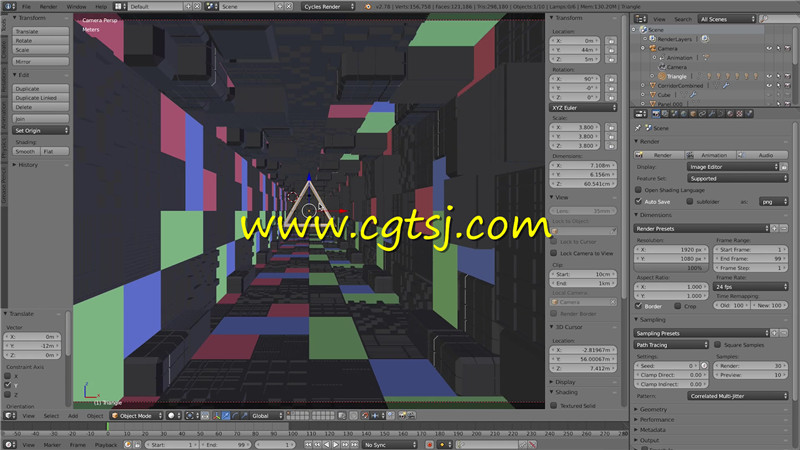The image size is (800, 450).
Task: Click the Translate button in tool shelf
Action: click(x=41, y=31)
